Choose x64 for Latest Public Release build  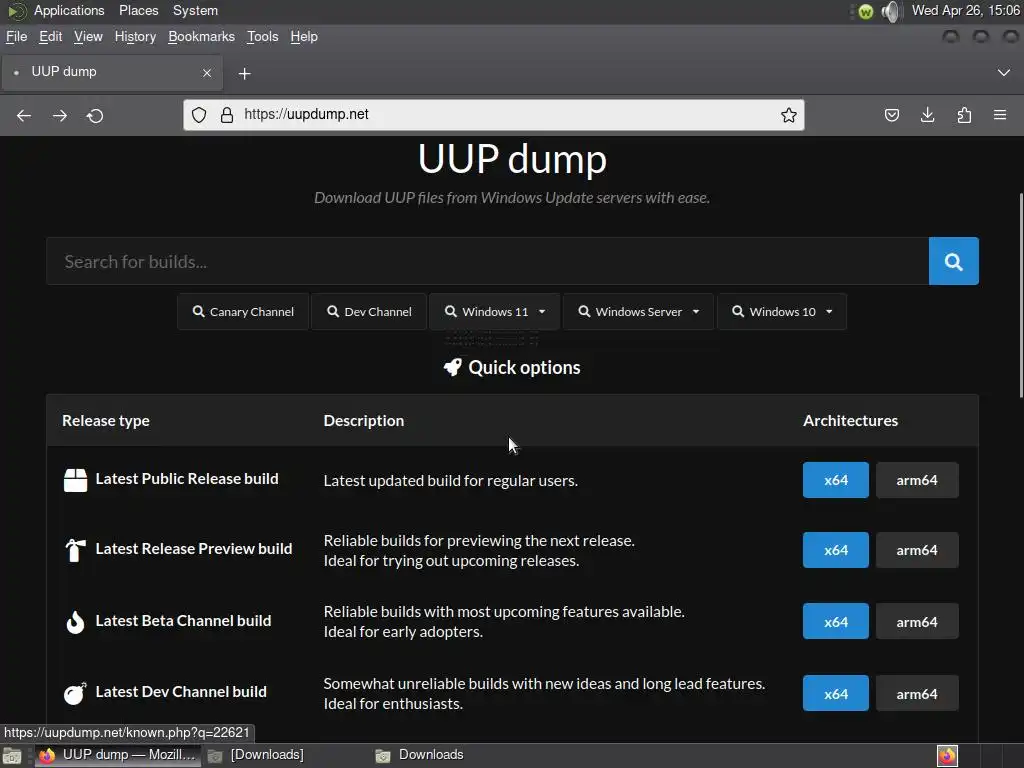click(836, 480)
